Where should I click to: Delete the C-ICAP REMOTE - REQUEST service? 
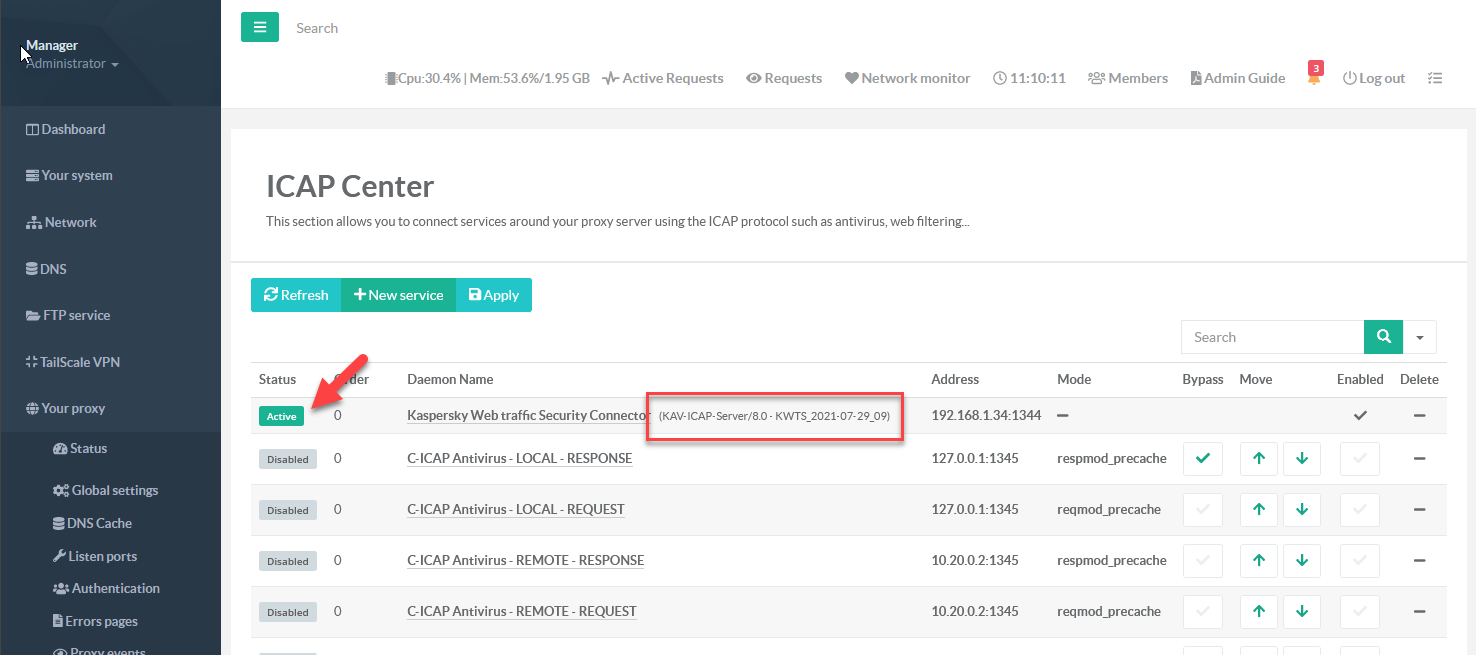(1419, 612)
